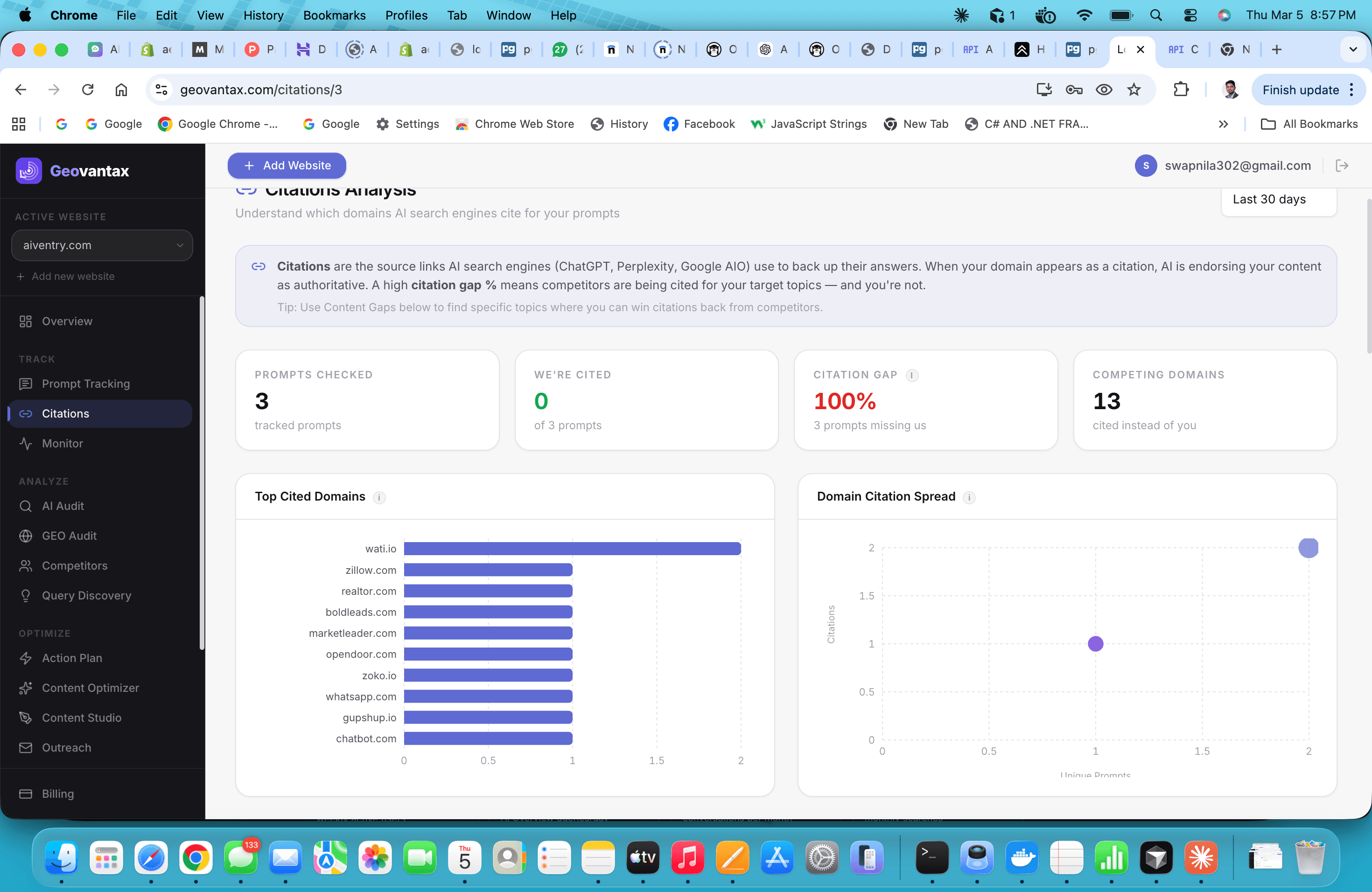Click the Citation Gap info icon
Screen dimensions: 1372x892
tap(911, 375)
